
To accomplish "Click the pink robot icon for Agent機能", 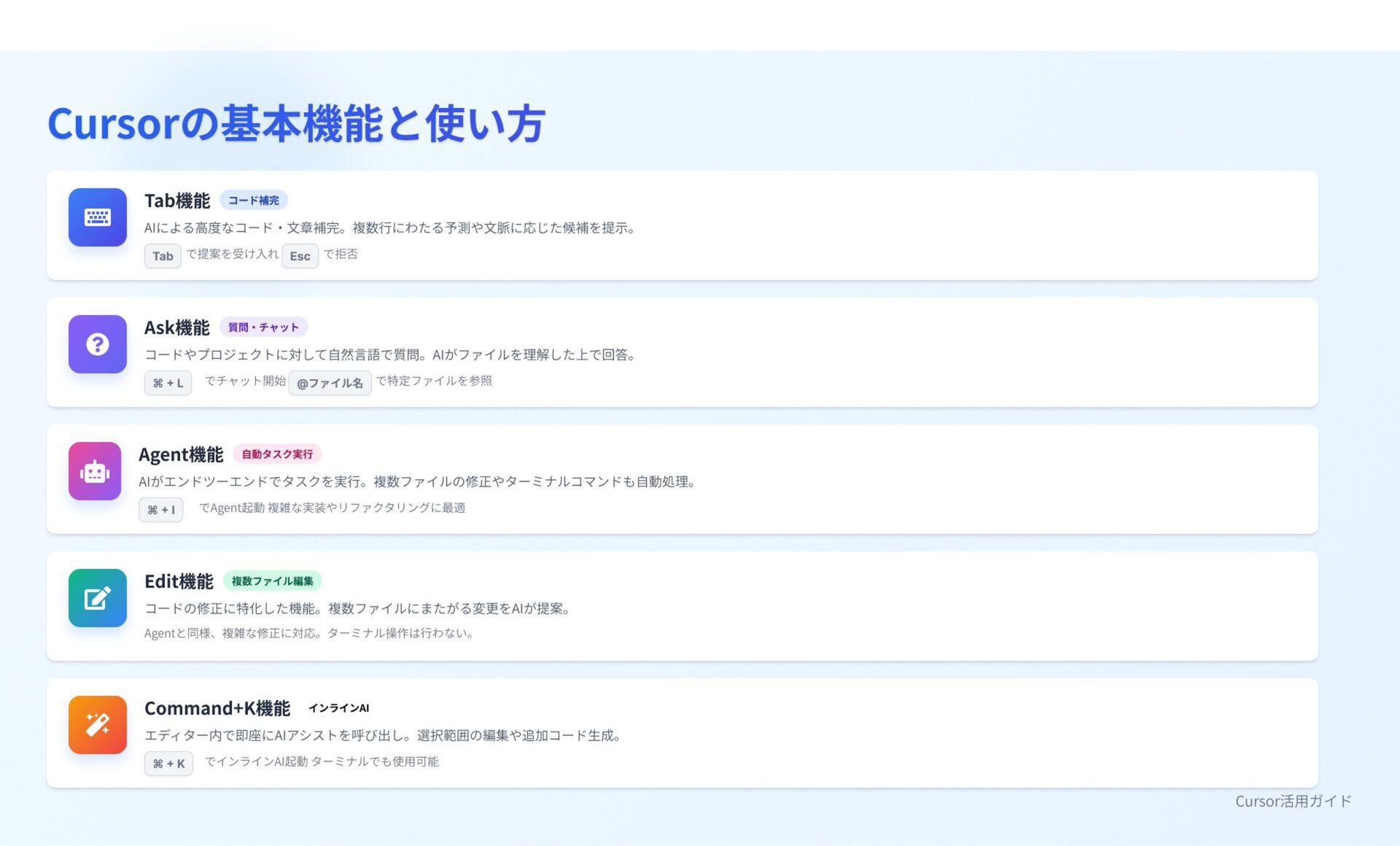I will pos(95,471).
